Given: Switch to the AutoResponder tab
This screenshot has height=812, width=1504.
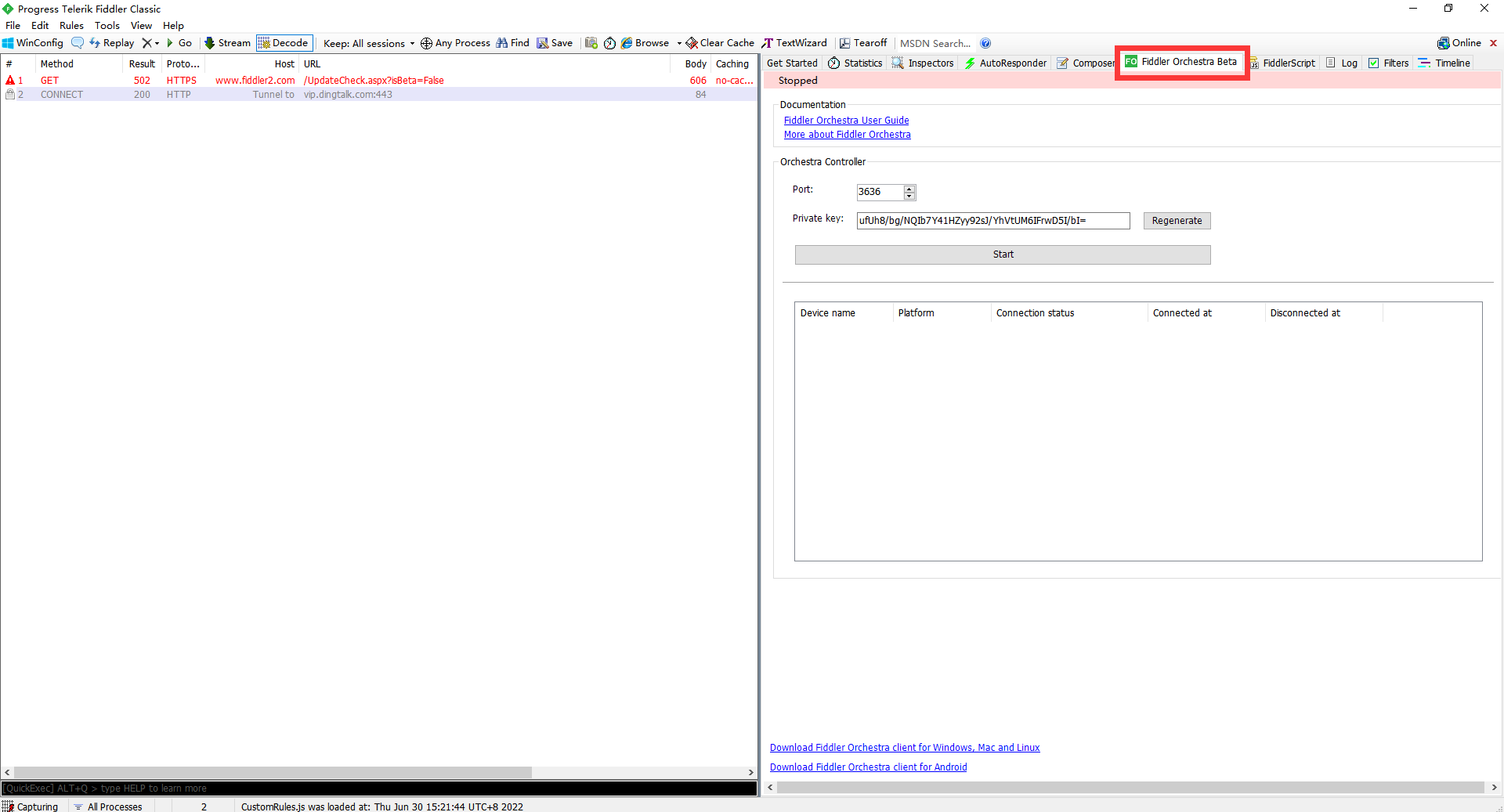Looking at the screenshot, I should 1006,63.
